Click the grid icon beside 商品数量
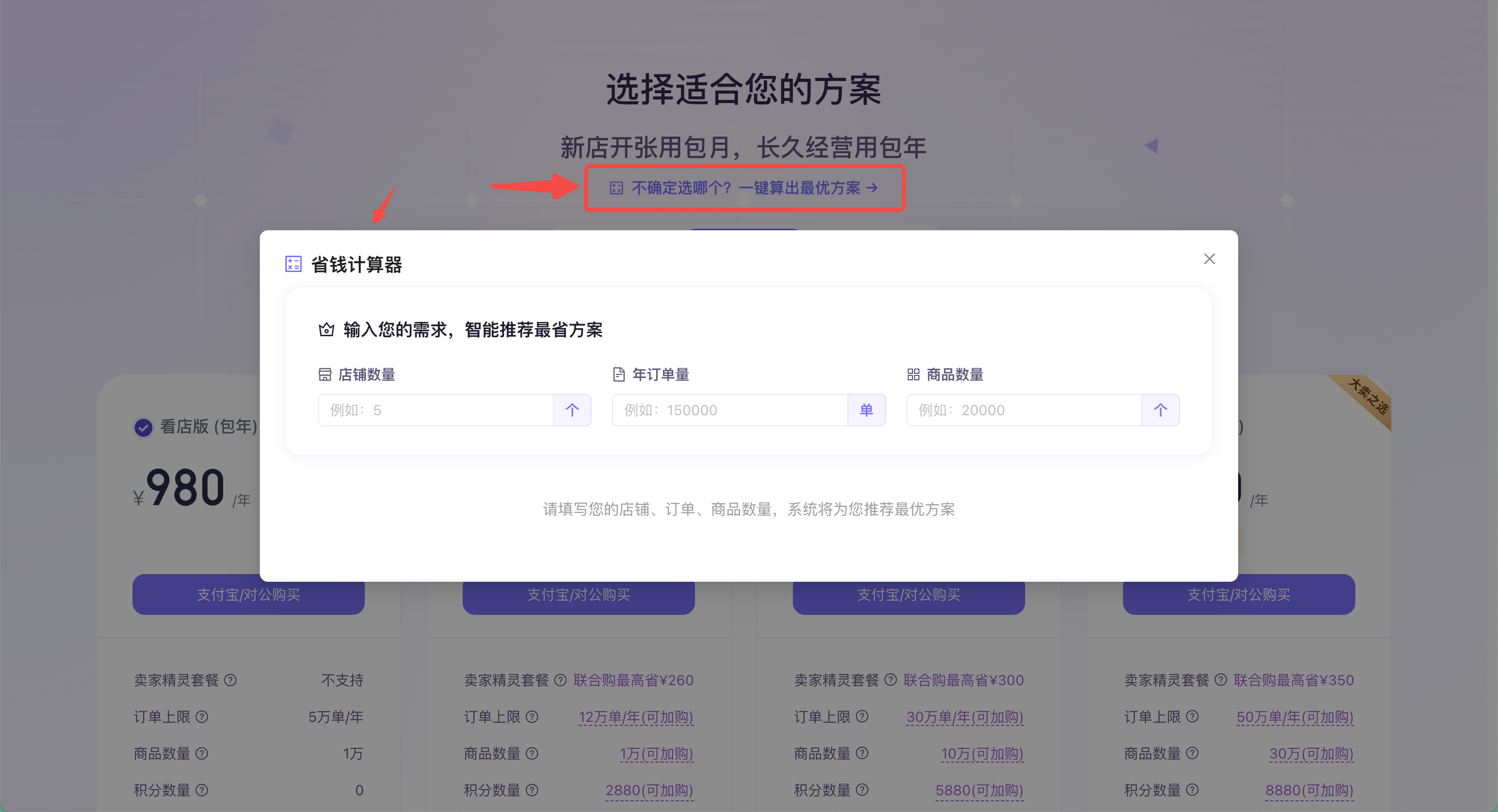The width and height of the screenshot is (1498, 812). point(913,374)
